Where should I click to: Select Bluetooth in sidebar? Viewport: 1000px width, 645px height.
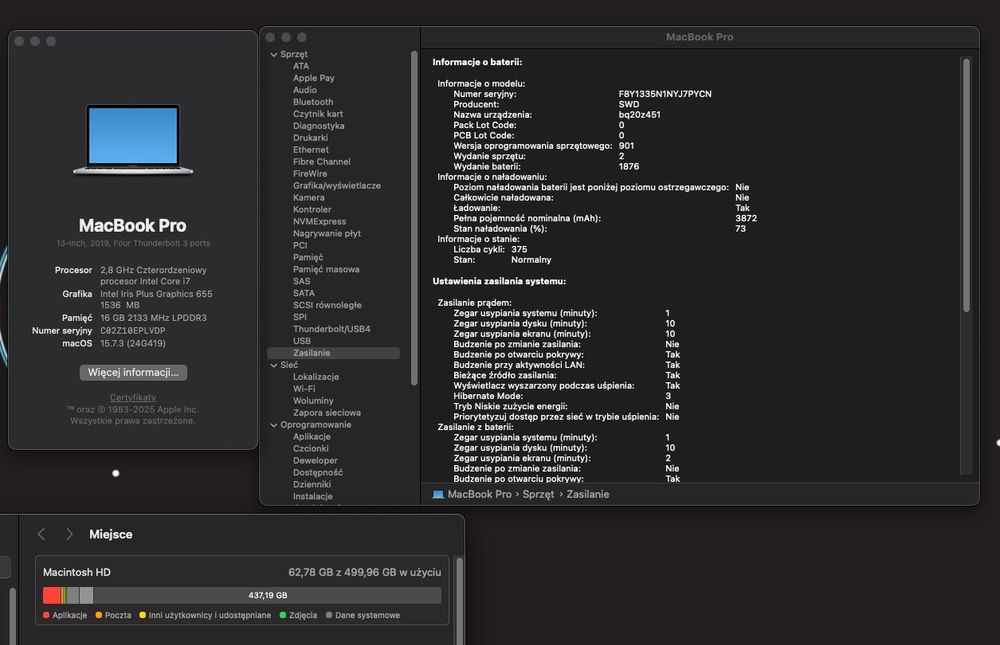coord(312,102)
